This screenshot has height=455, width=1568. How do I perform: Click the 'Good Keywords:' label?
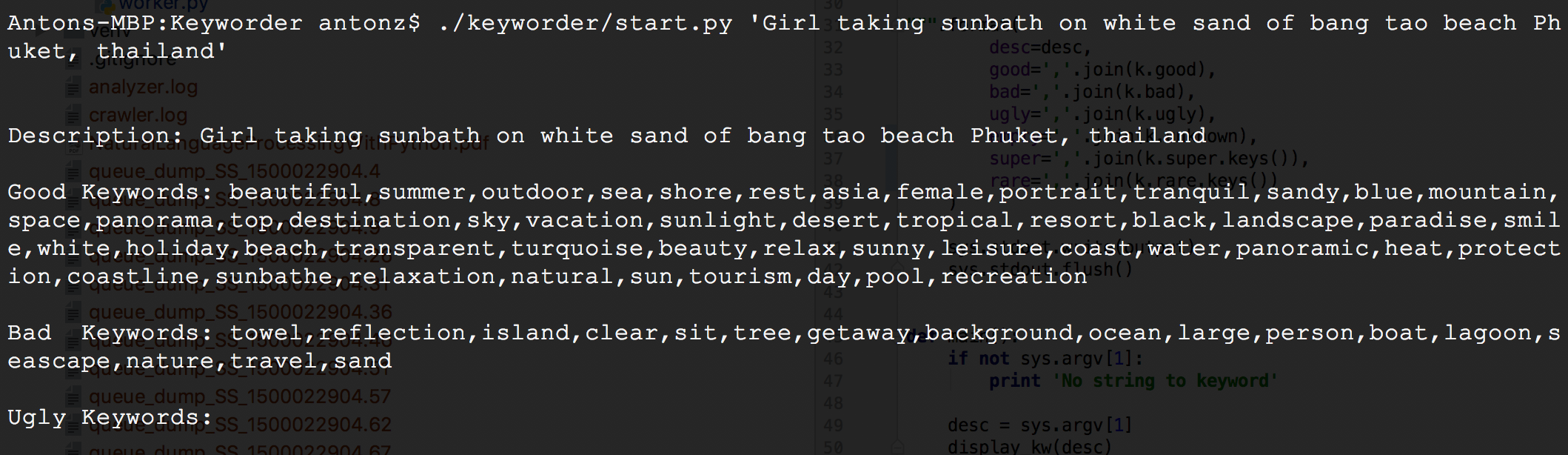(x=110, y=193)
